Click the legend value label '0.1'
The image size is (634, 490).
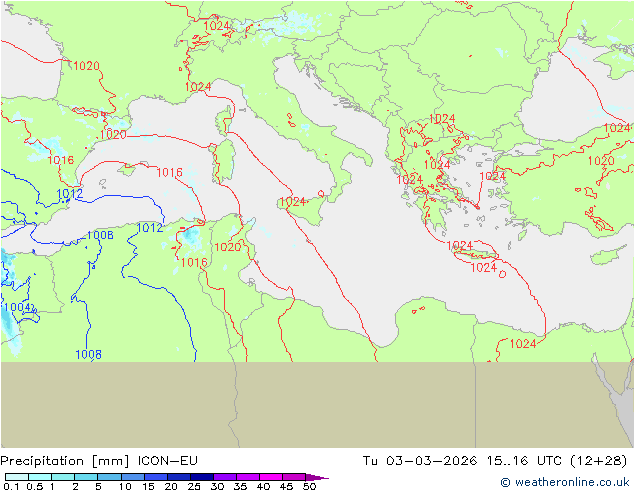click(x=11, y=486)
